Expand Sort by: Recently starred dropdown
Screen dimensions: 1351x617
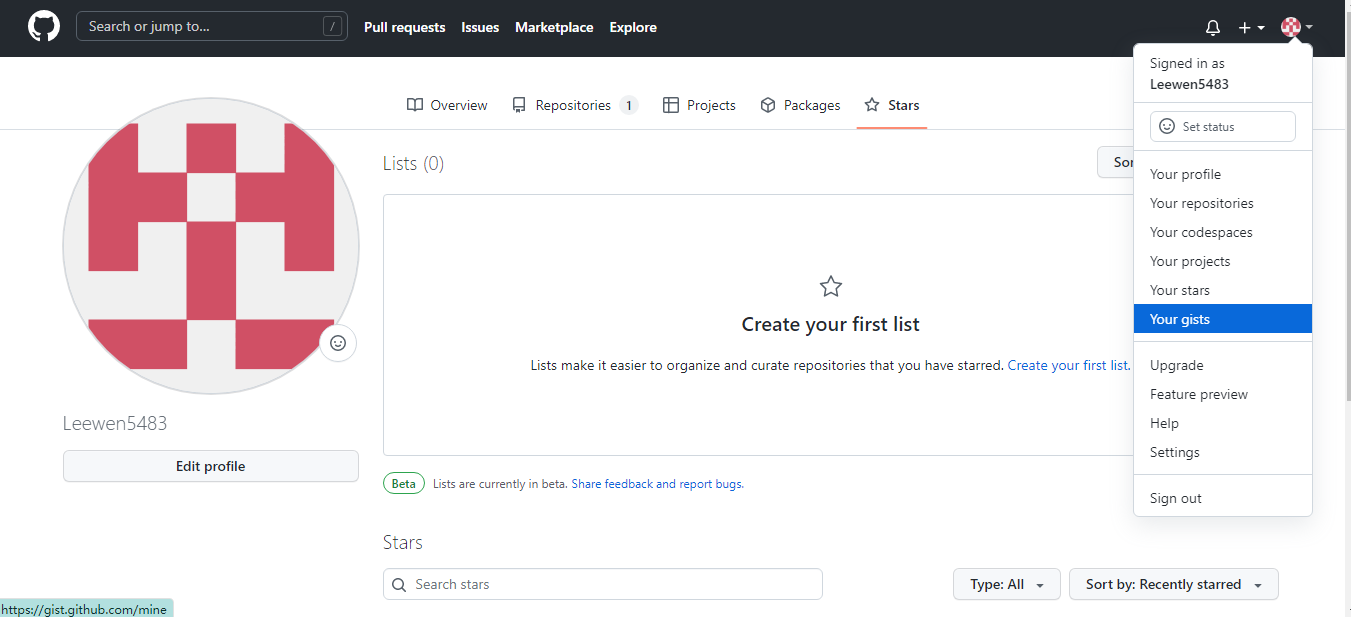[1174, 584]
